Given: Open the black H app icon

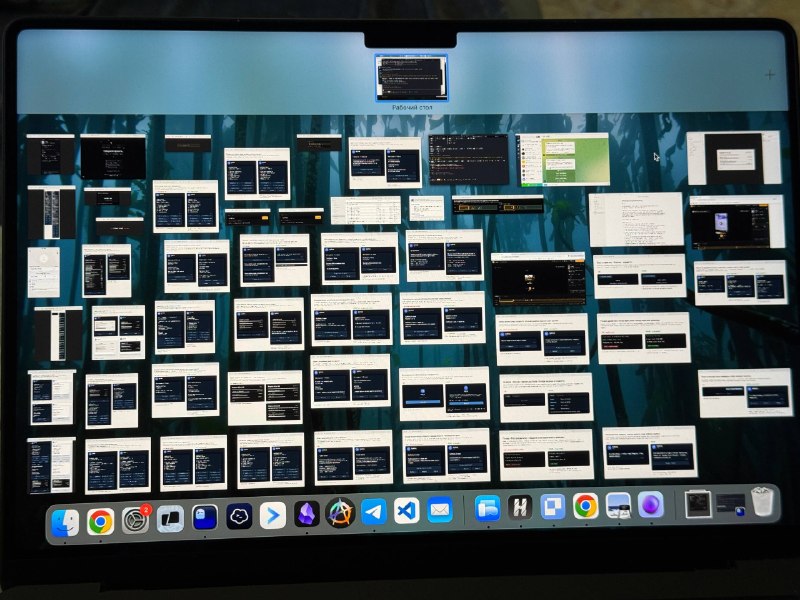Looking at the screenshot, I should 519,508.
